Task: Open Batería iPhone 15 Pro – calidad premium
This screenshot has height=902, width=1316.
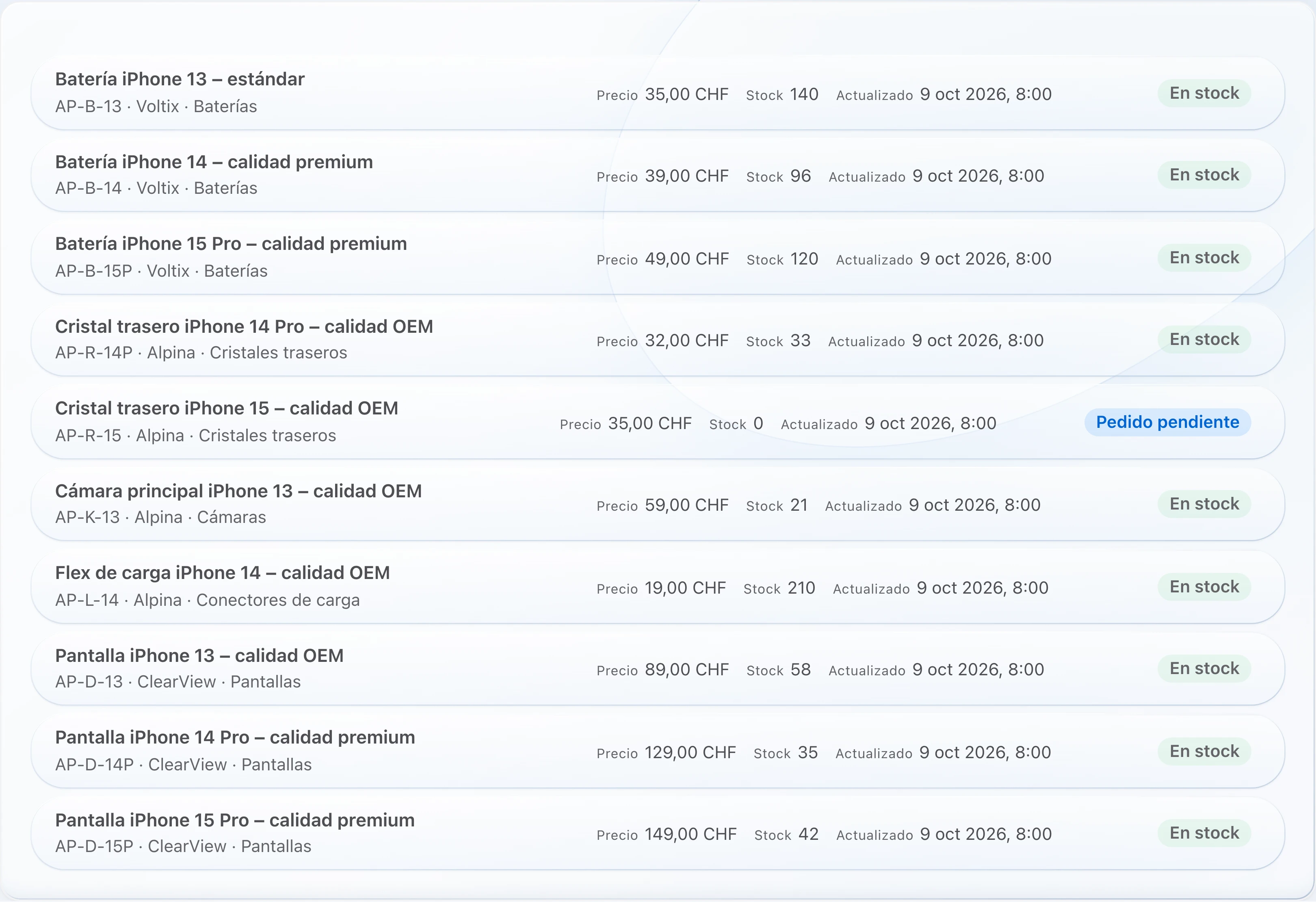Action: tap(658, 258)
